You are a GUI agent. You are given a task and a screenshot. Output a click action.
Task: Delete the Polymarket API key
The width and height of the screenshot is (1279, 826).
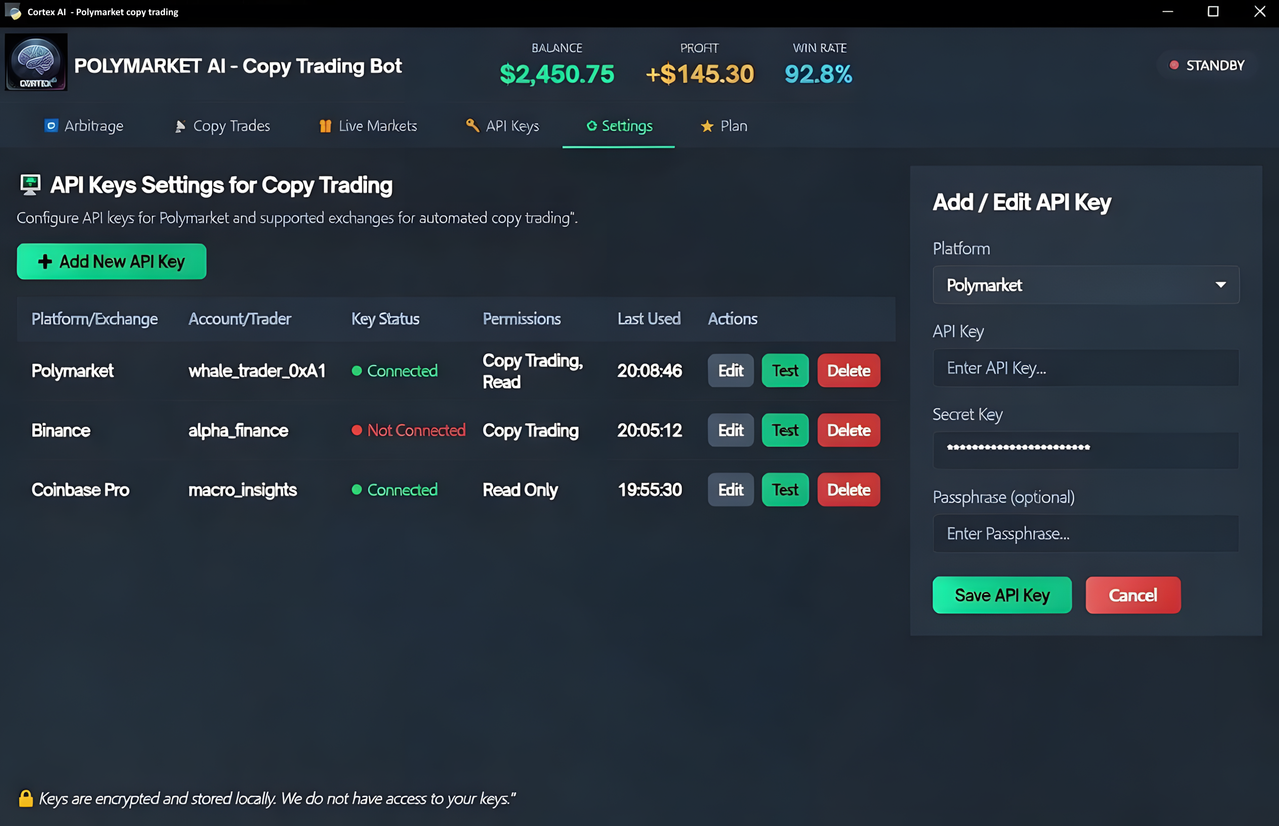click(849, 371)
